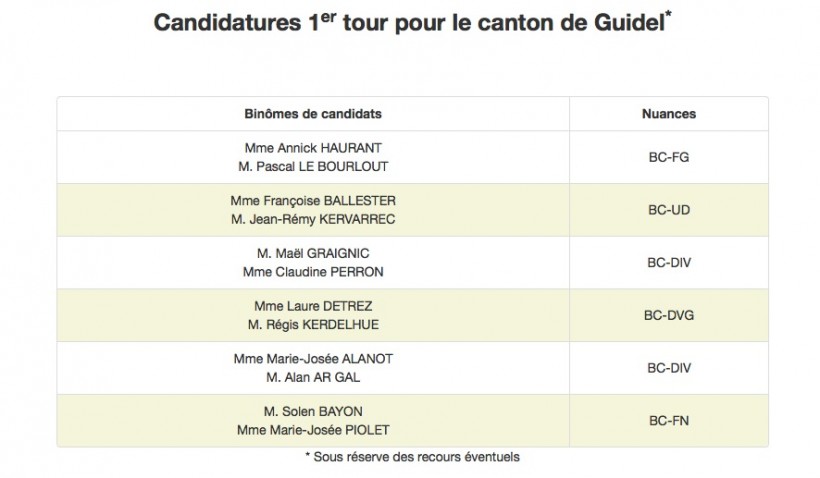Click candidate Mme Marie-Josée ALANOT
The height and width of the screenshot is (478, 820).
(313, 359)
